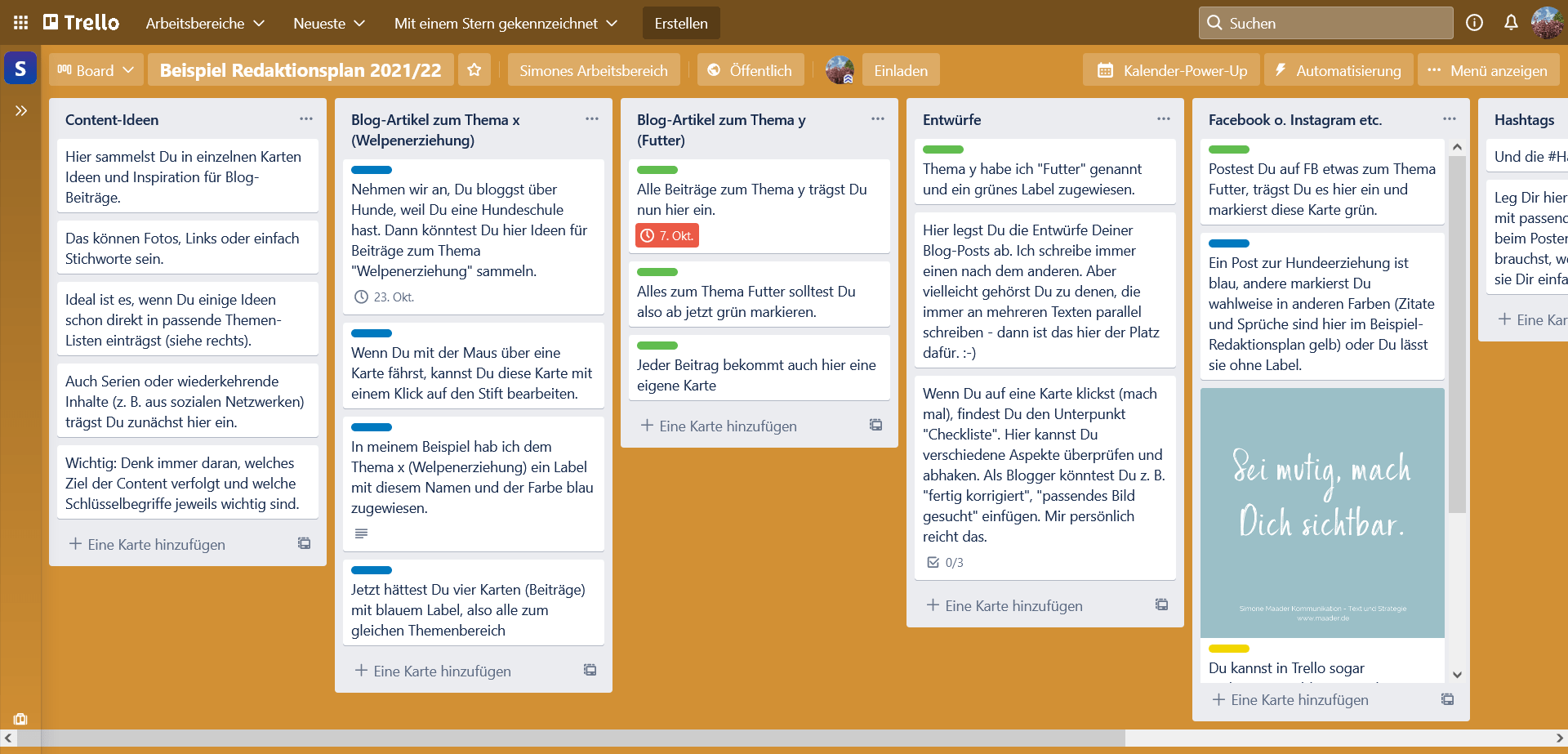Change visibility via Öffentlich button
Viewport: 1568px width, 754px height.
coord(751,70)
